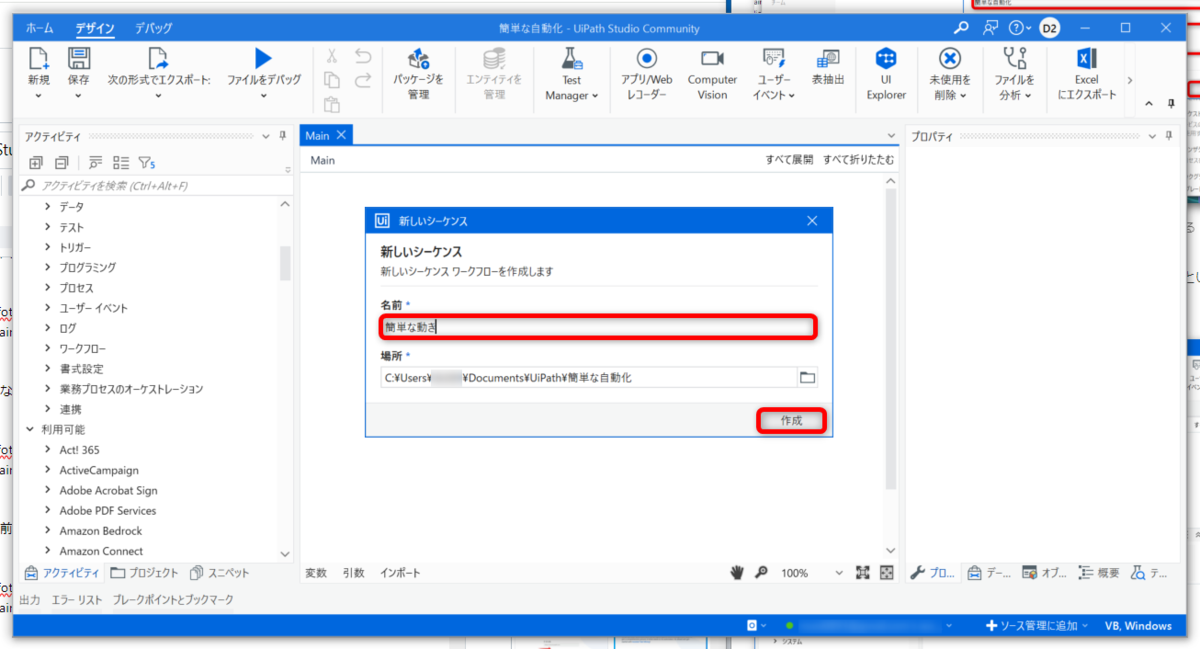This screenshot has height=649, width=1200.
Task: Select the pan hand tool in designer
Action: coord(737,573)
